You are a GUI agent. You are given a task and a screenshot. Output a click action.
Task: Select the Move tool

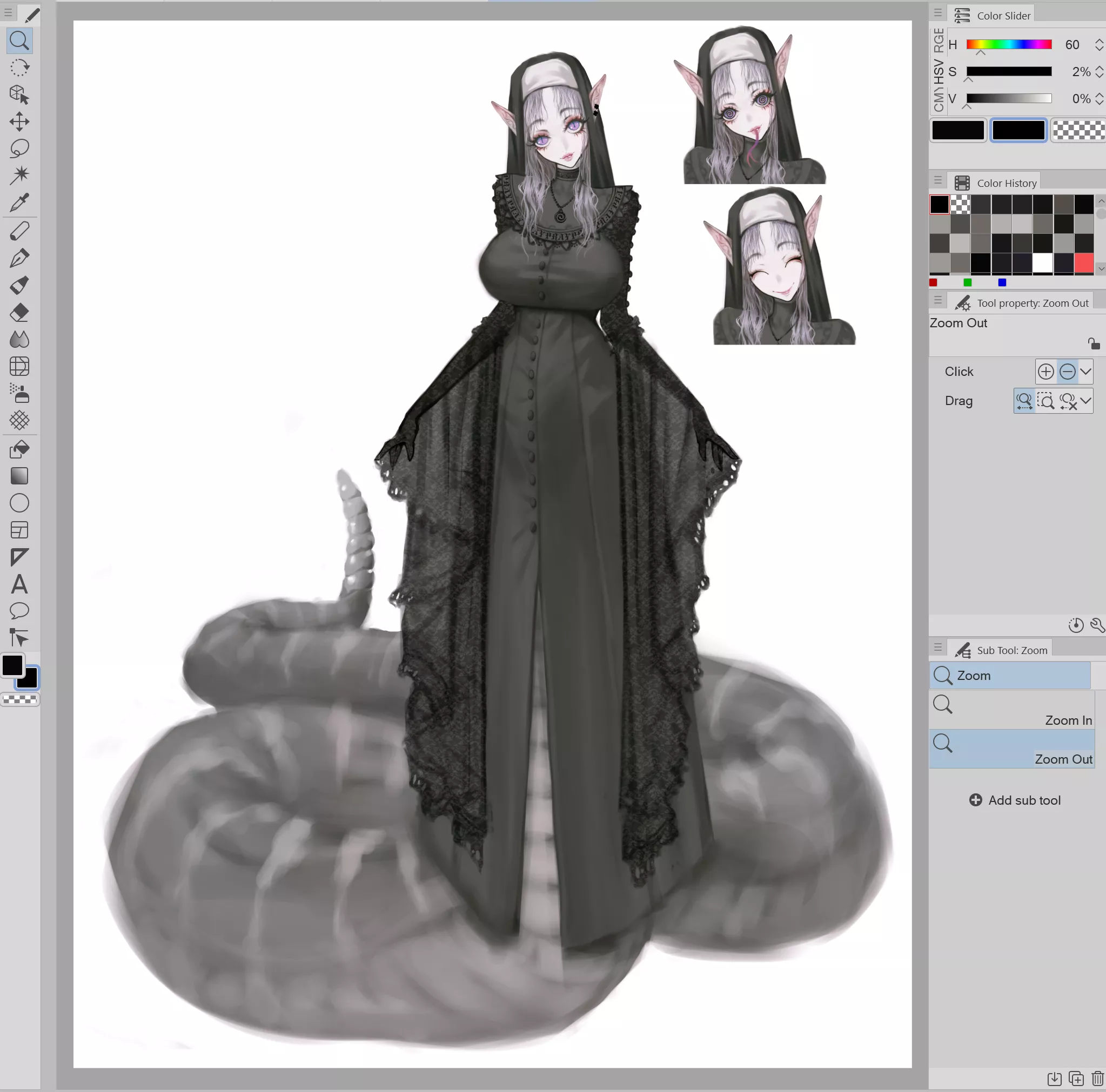(20, 122)
